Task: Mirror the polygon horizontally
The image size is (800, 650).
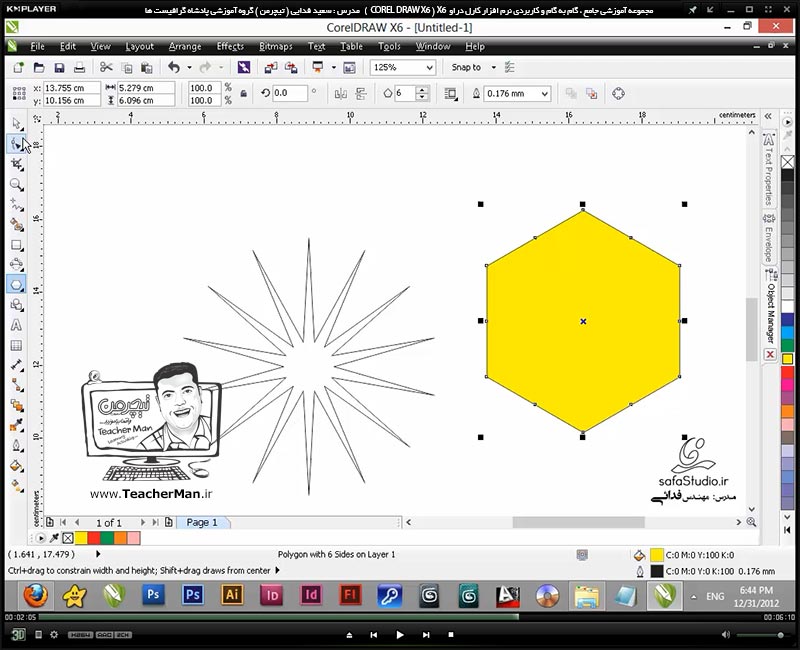Action: pos(340,93)
